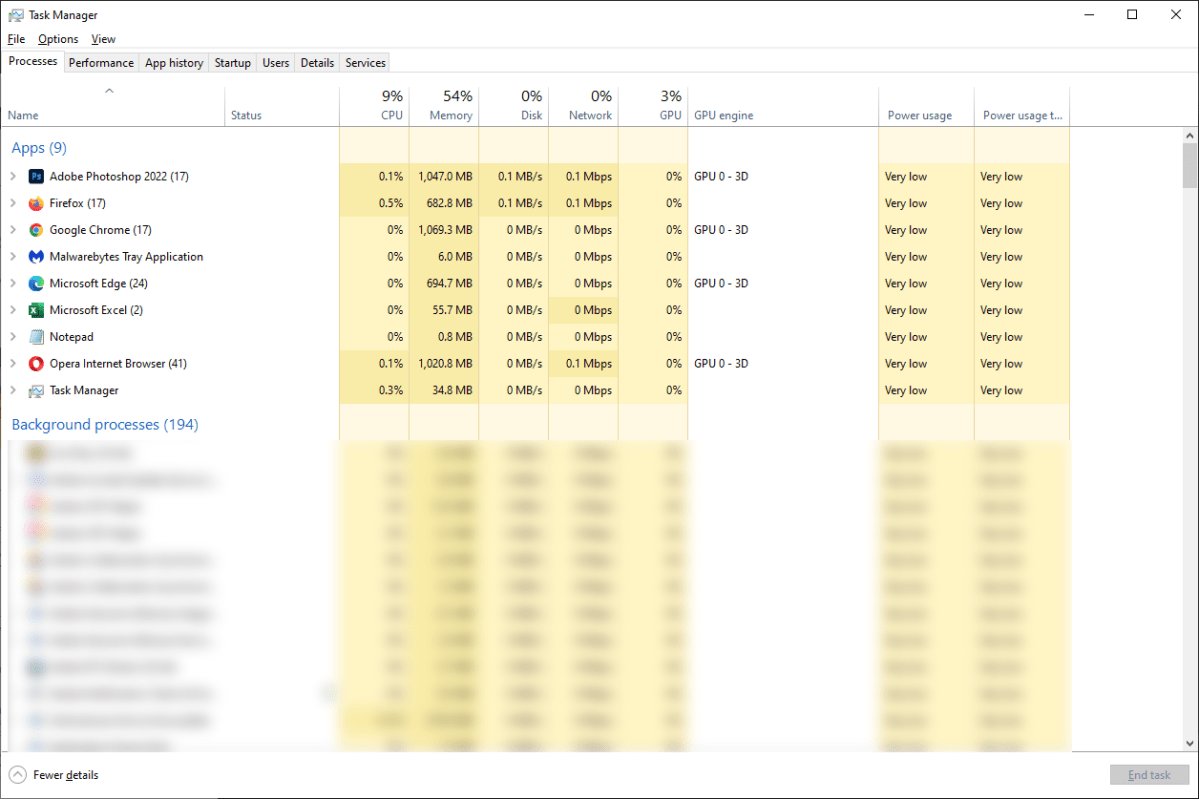
Task: Sort processes by Memory column
Action: tap(444, 106)
